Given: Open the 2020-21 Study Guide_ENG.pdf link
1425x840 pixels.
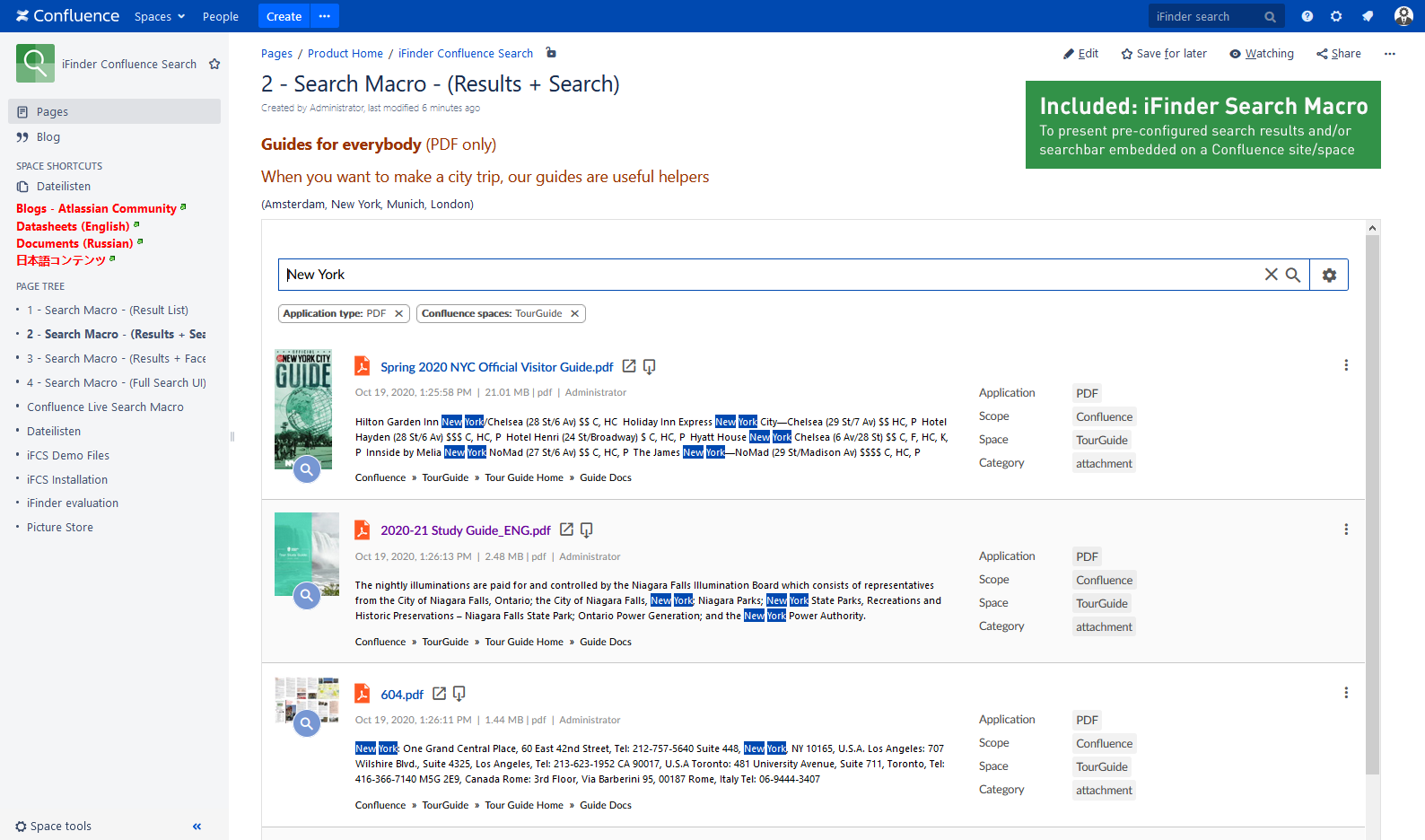Looking at the screenshot, I should pos(465,530).
